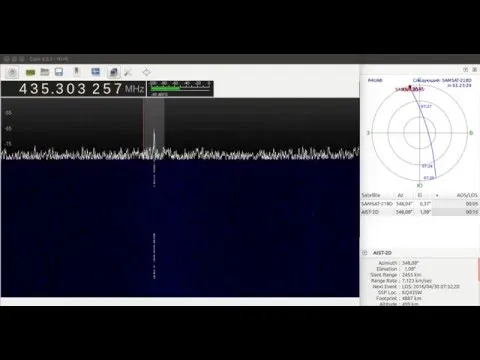Click the SSP Loc. KQ43SW value
This screenshot has height=360, width=480.
[x=412, y=292]
